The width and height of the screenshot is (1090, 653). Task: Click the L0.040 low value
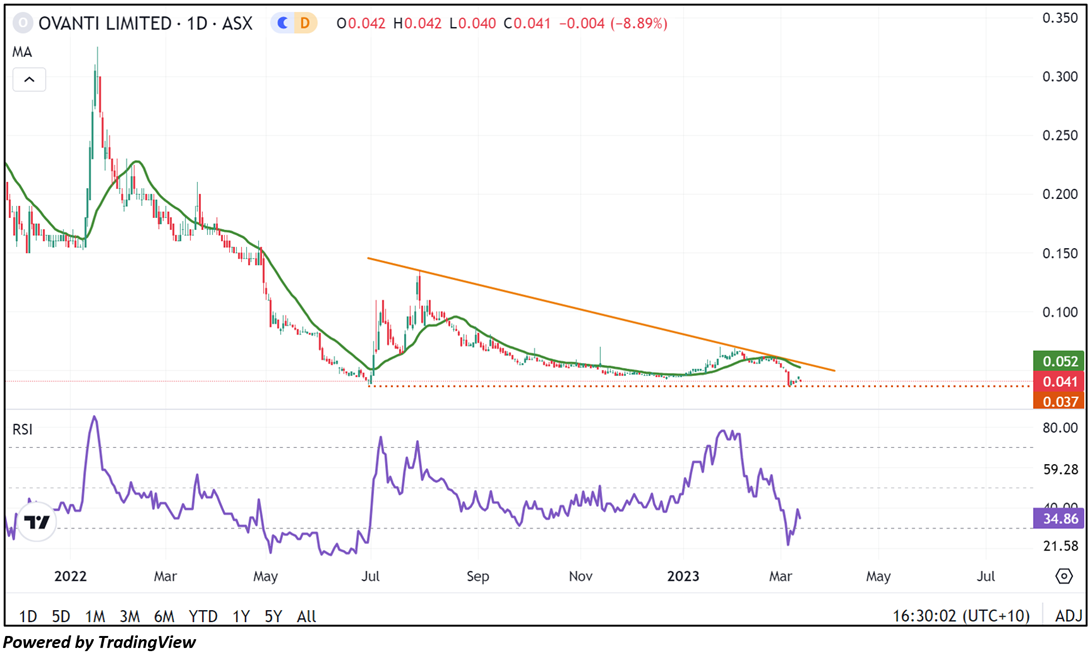(x=473, y=23)
